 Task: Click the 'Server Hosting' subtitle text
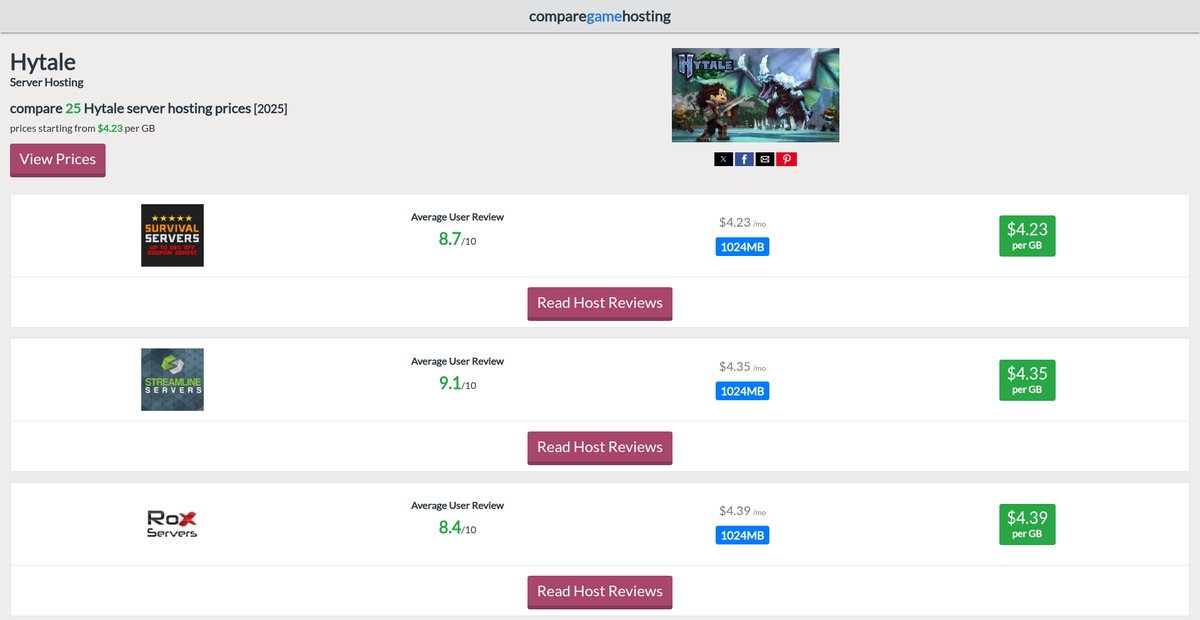(47, 82)
